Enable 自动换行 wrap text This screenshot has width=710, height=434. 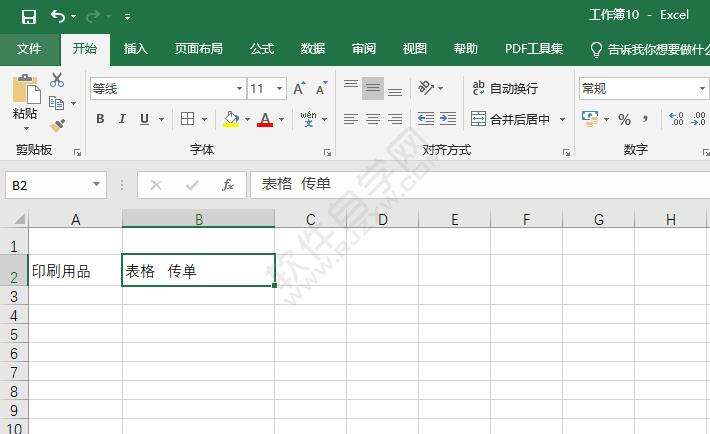[x=505, y=88]
